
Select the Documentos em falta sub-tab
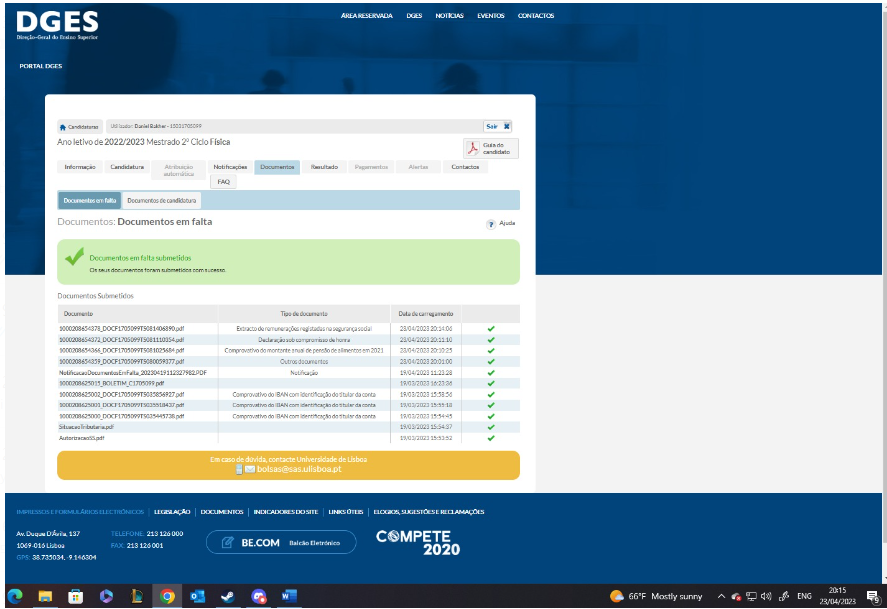point(89,200)
